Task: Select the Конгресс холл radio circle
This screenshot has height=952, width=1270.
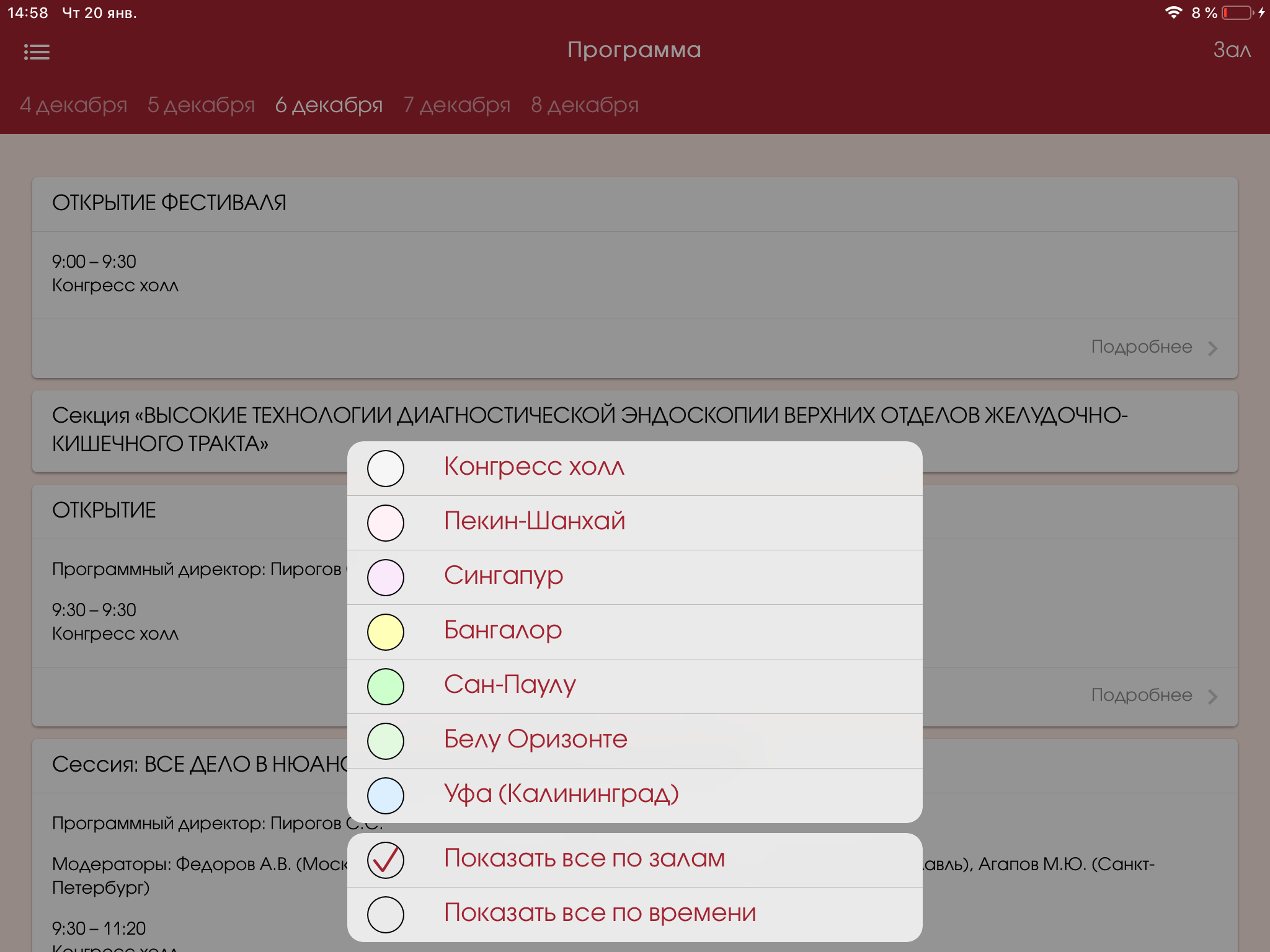Action: [386, 469]
